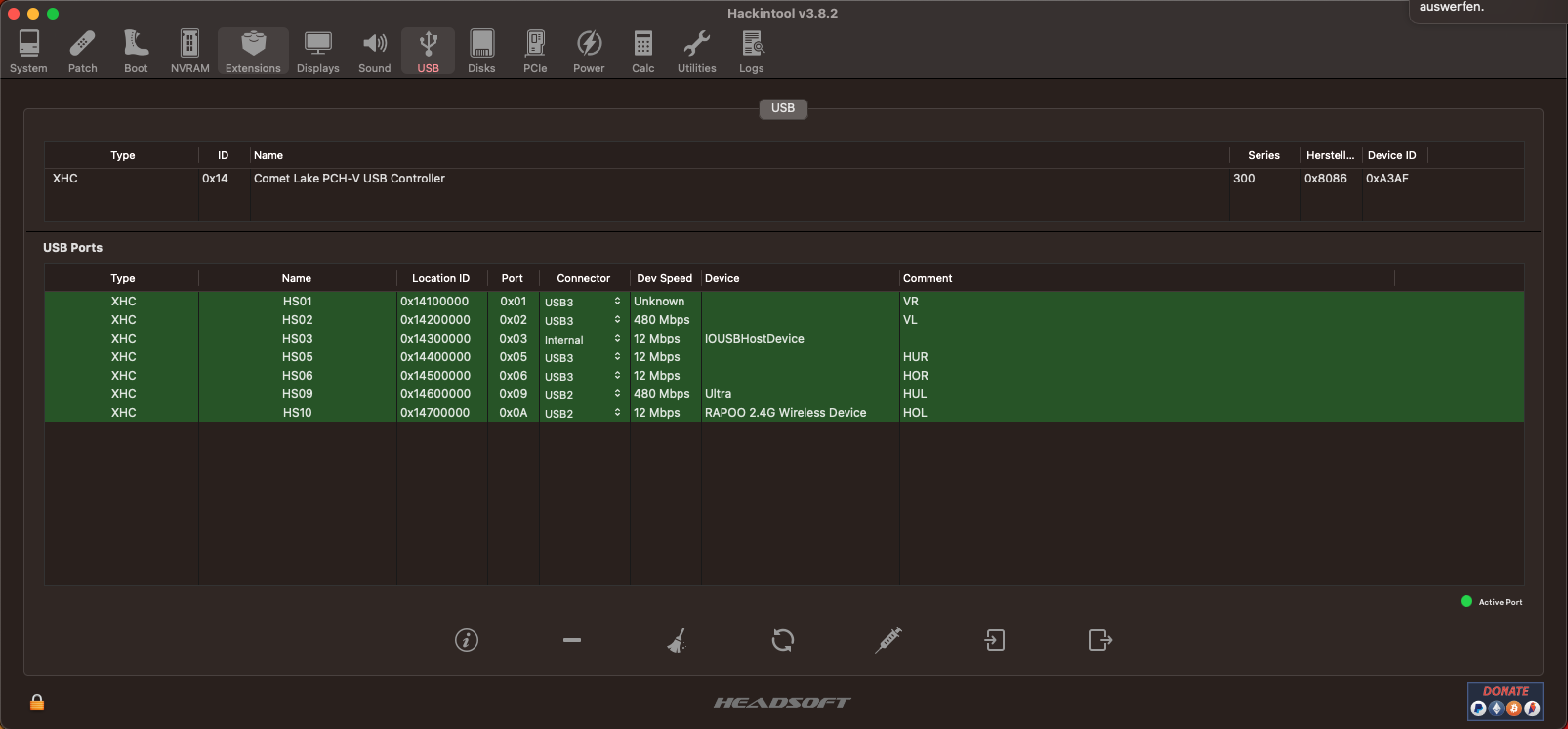Viewport: 1568px width, 729px height.
Task: Select the USB tab label
Action: [x=783, y=108]
